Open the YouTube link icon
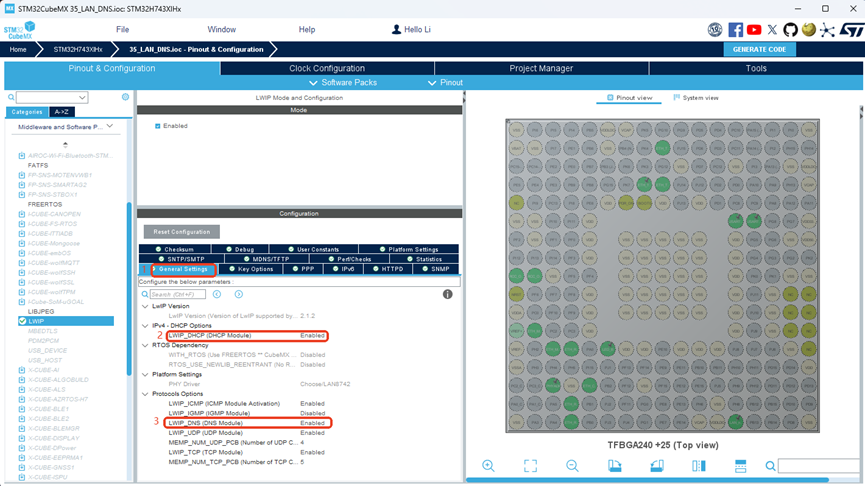This screenshot has height=486, width=865. (754, 30)
